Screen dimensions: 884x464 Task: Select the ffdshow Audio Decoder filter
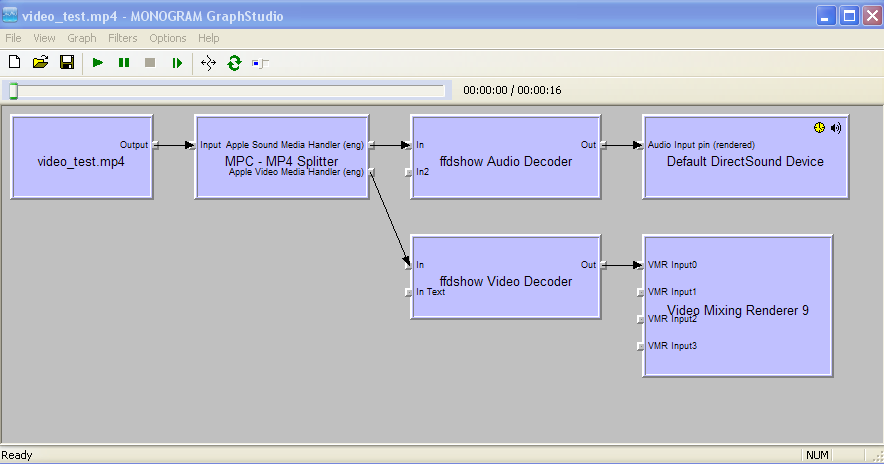coord(506,157)
